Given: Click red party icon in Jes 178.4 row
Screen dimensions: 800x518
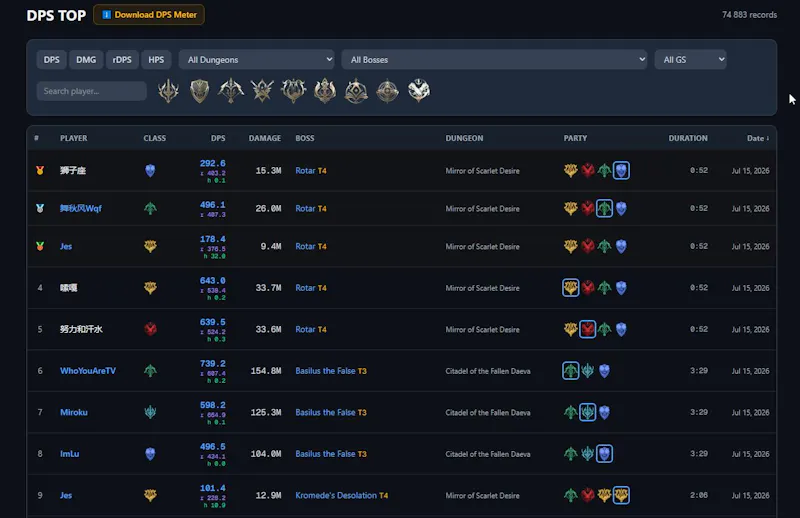Looking at the screenshot, I should click(588, 246).
